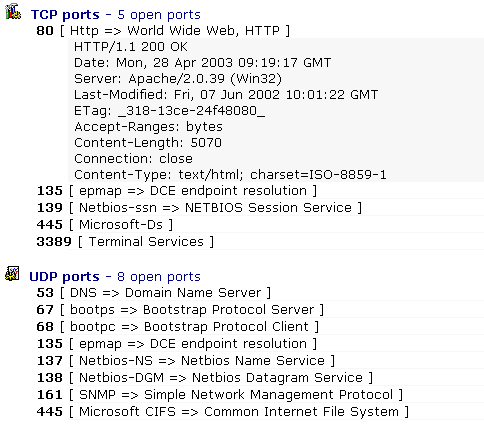Viewport: 484px width, 430px height.
Task: Select UDP port 68 bootpc entry
Action: pyautogui.click(x=178, y=327)
